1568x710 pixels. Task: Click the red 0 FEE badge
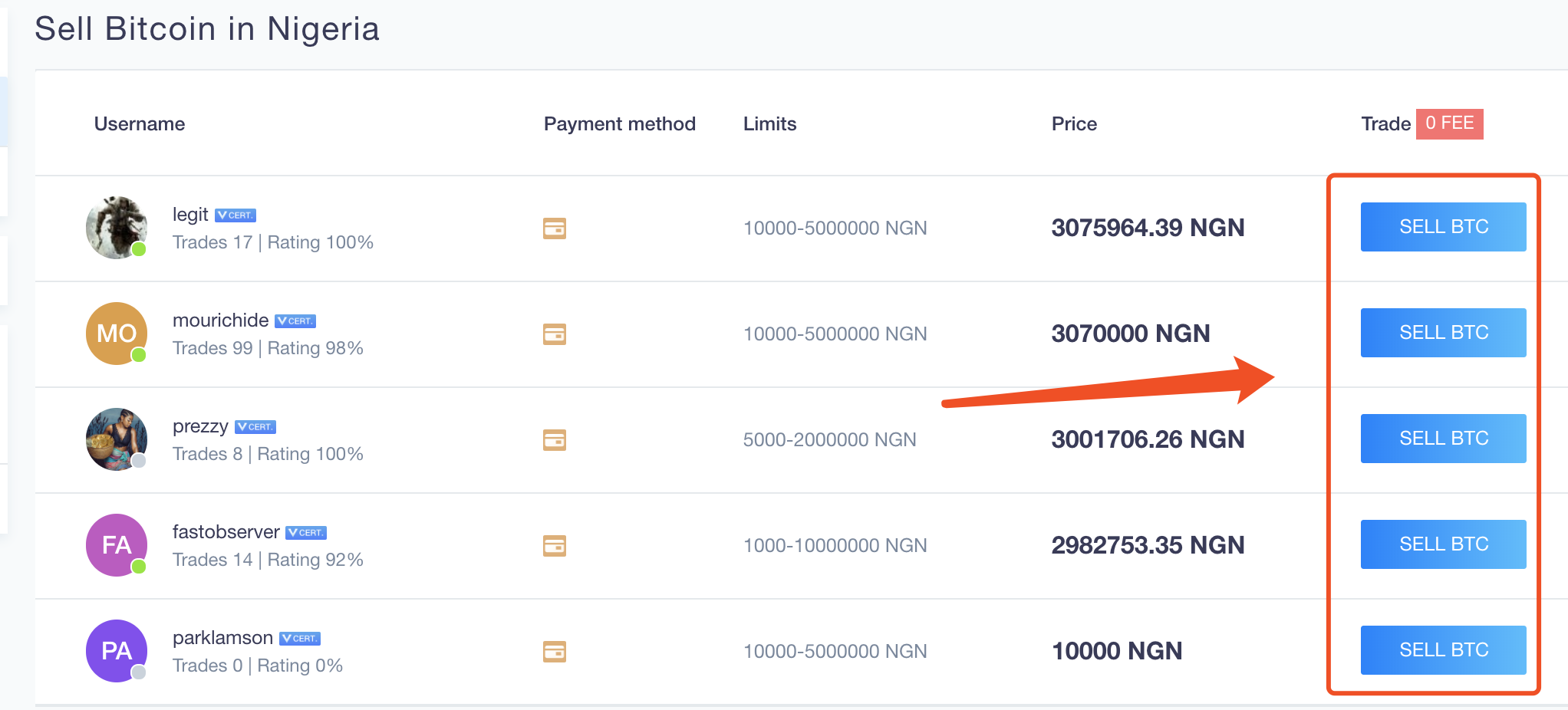1449,123
